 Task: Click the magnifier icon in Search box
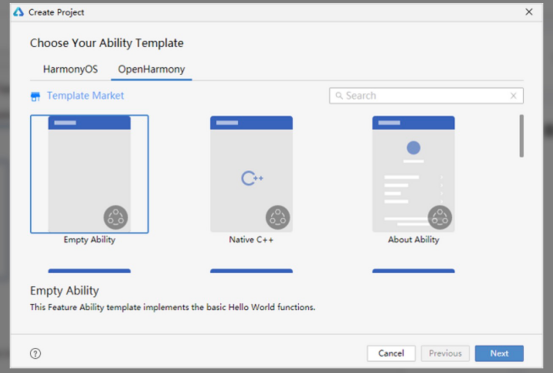(339, 96)
